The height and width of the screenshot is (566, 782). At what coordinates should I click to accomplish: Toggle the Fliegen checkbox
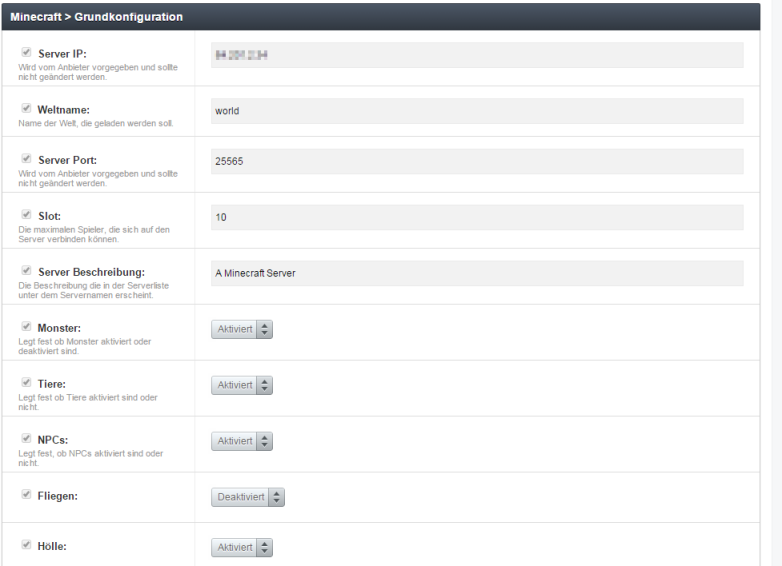26,494
